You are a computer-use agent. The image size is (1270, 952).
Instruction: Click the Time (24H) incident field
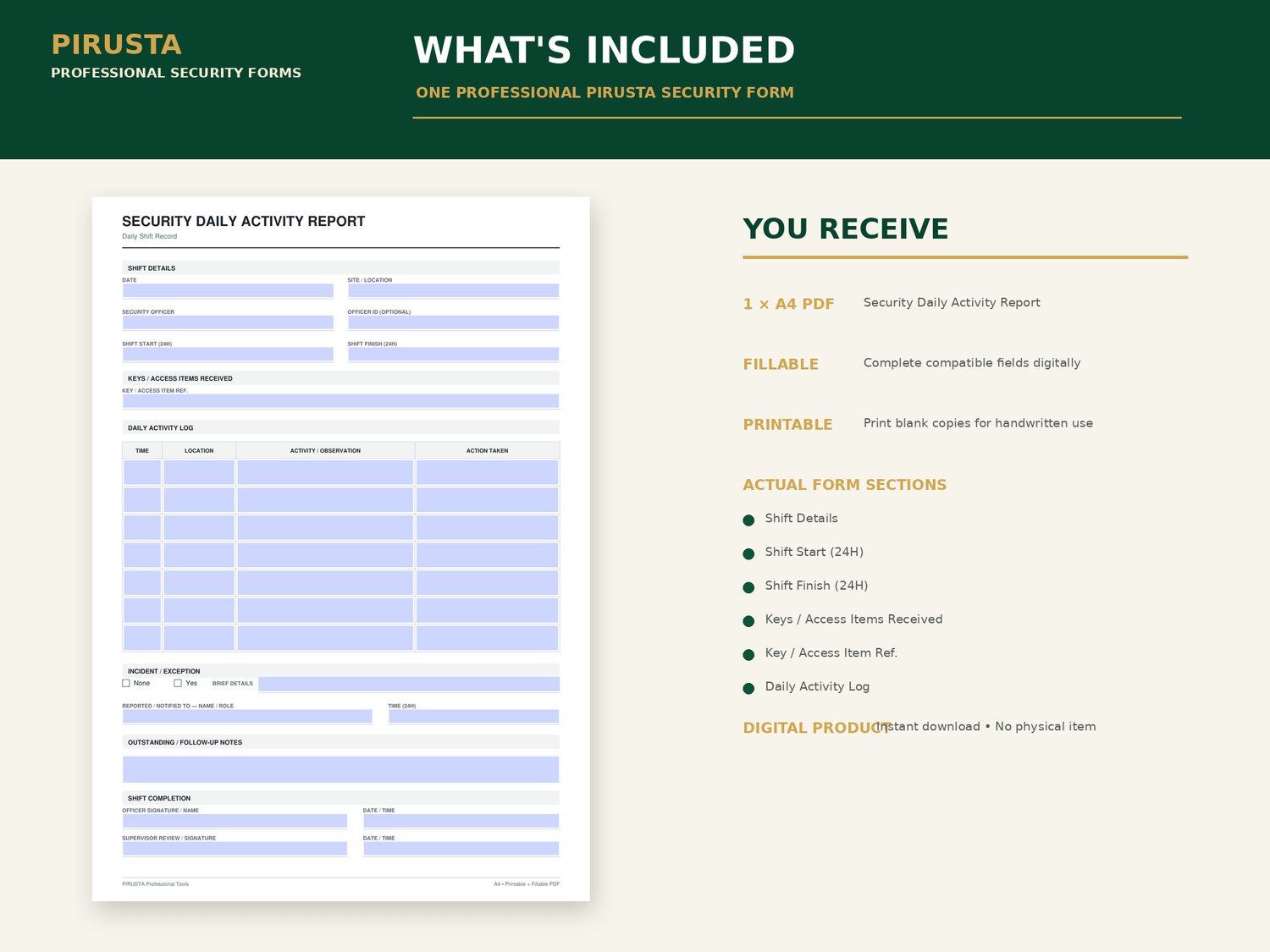(x=473, y=717)
